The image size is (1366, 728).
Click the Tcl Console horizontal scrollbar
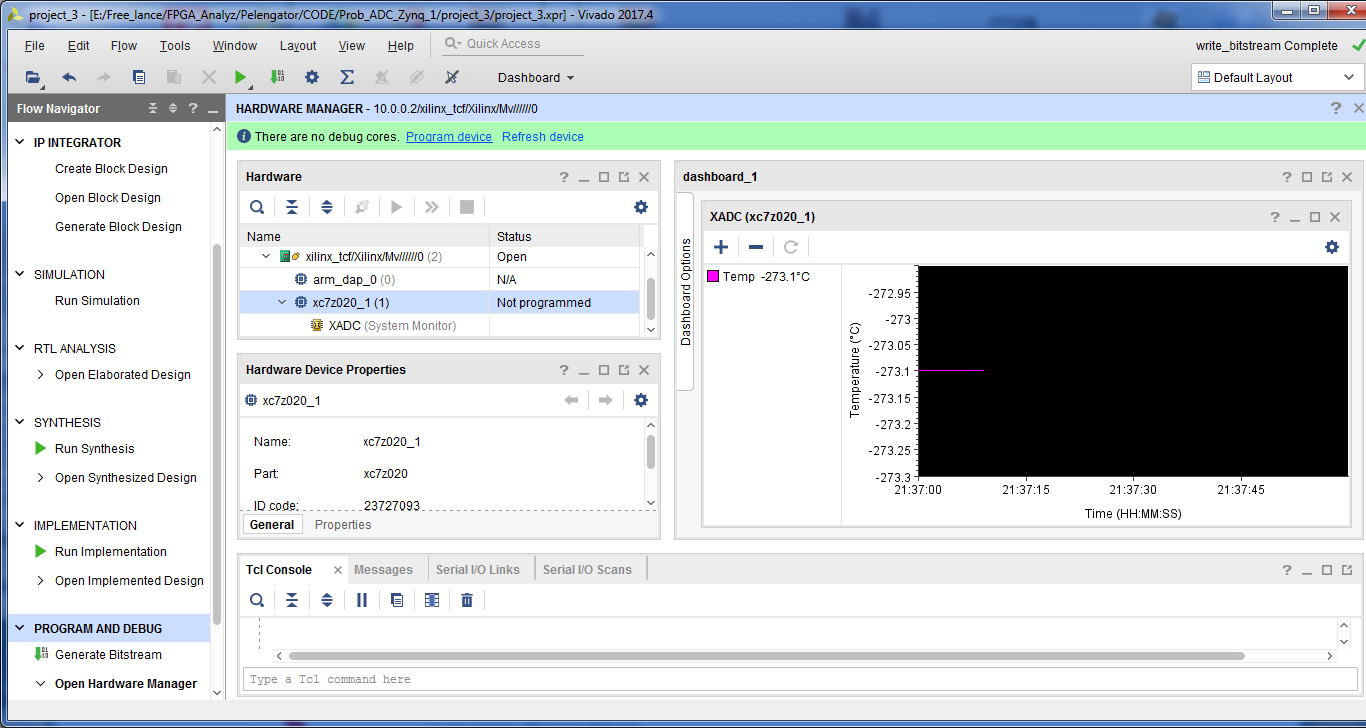766,656
